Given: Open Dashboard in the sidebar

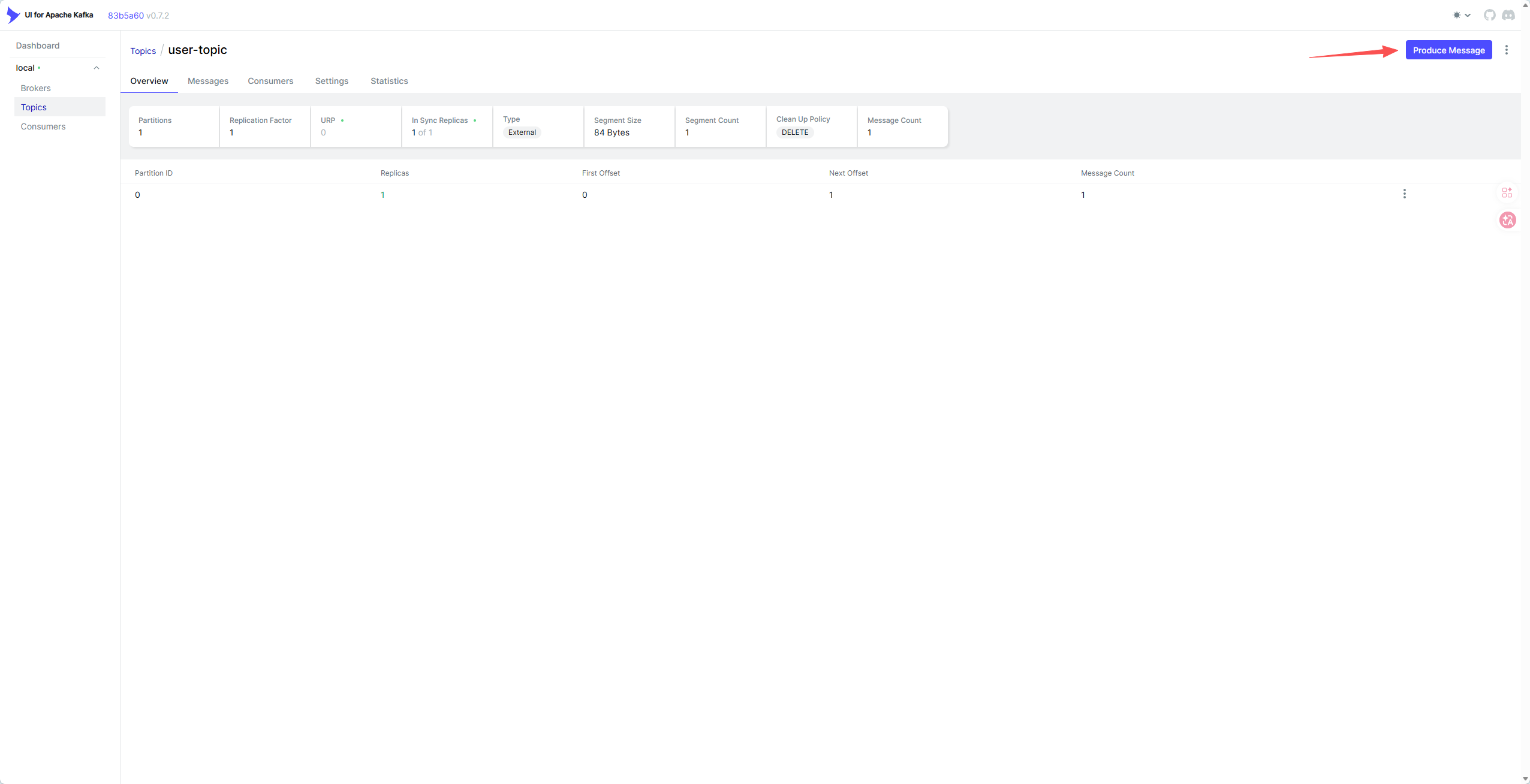Looking at the screenshot, I should [37, 46].
